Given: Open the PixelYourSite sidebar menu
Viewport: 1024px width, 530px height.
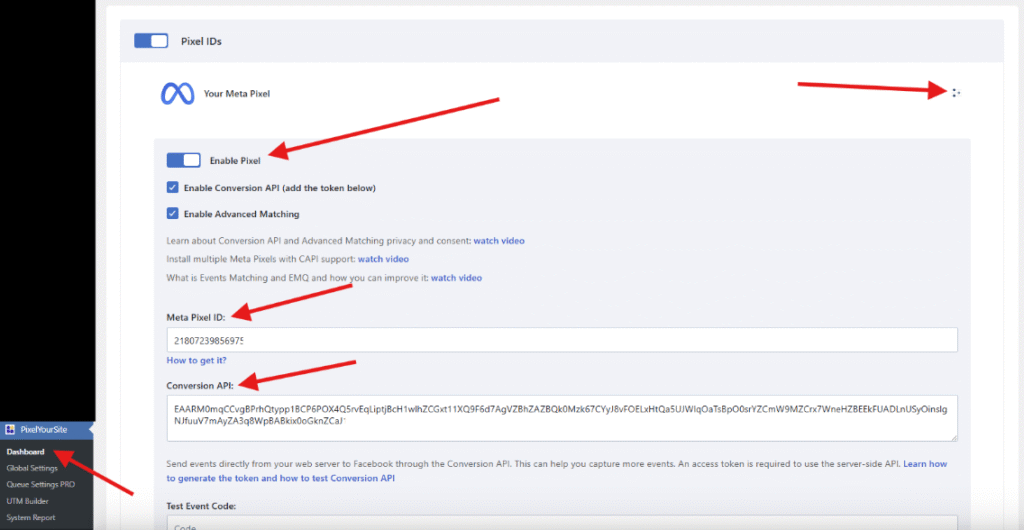Looking at the screenshot, I should point(45,430).
